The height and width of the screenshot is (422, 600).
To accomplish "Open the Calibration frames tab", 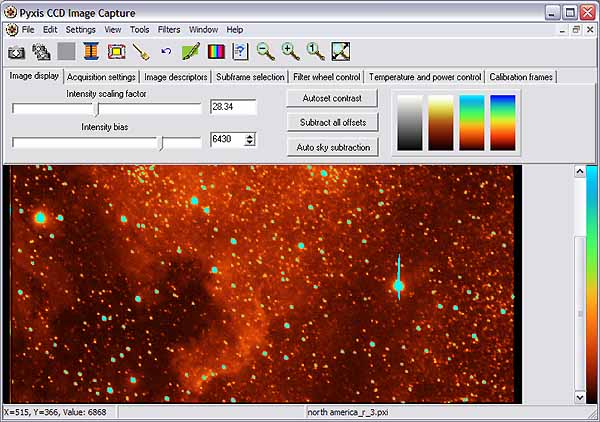I will (x=521, y=77).
